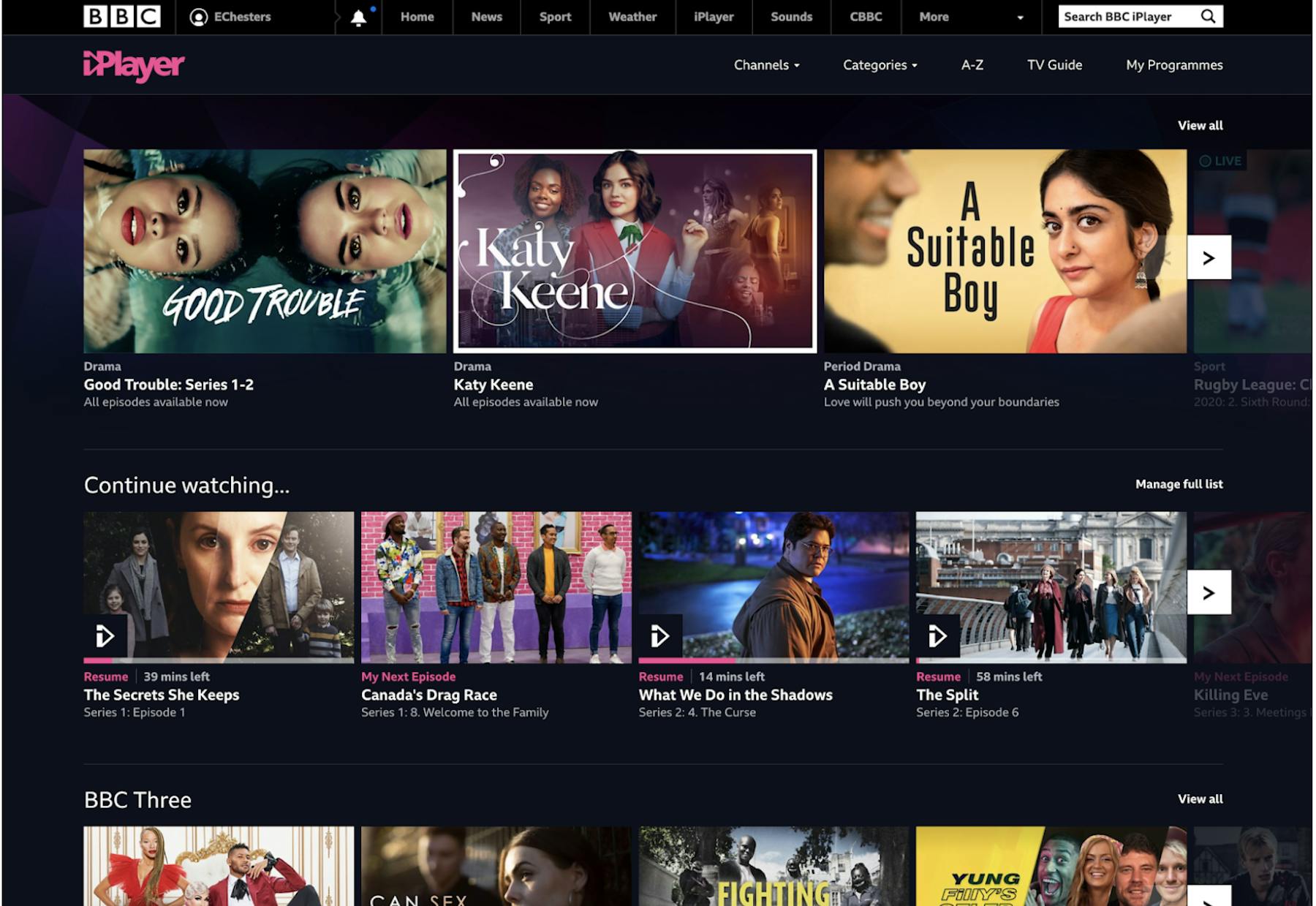Click the search magnifier icon
The height and width of the screenshot is (906, 1316).
tap(1209, 16)
